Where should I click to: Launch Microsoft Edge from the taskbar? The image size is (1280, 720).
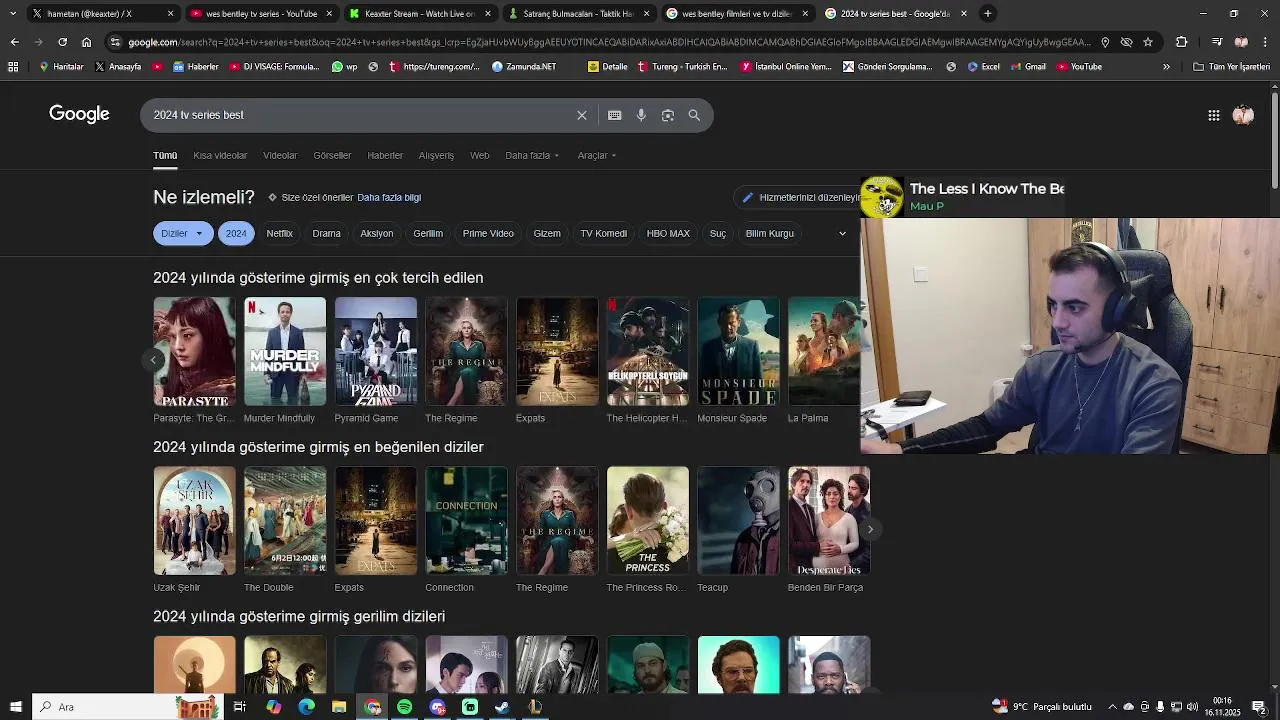coord(306,707)
